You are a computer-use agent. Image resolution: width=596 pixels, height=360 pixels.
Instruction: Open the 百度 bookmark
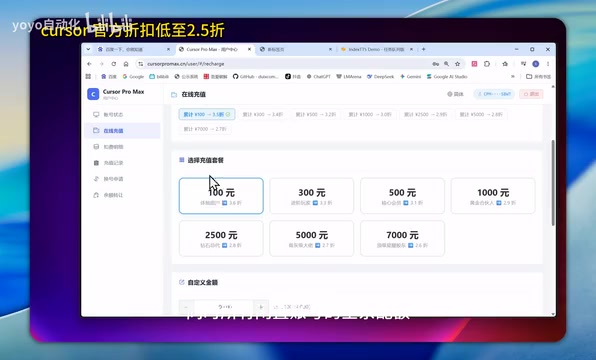click(109, 76)
